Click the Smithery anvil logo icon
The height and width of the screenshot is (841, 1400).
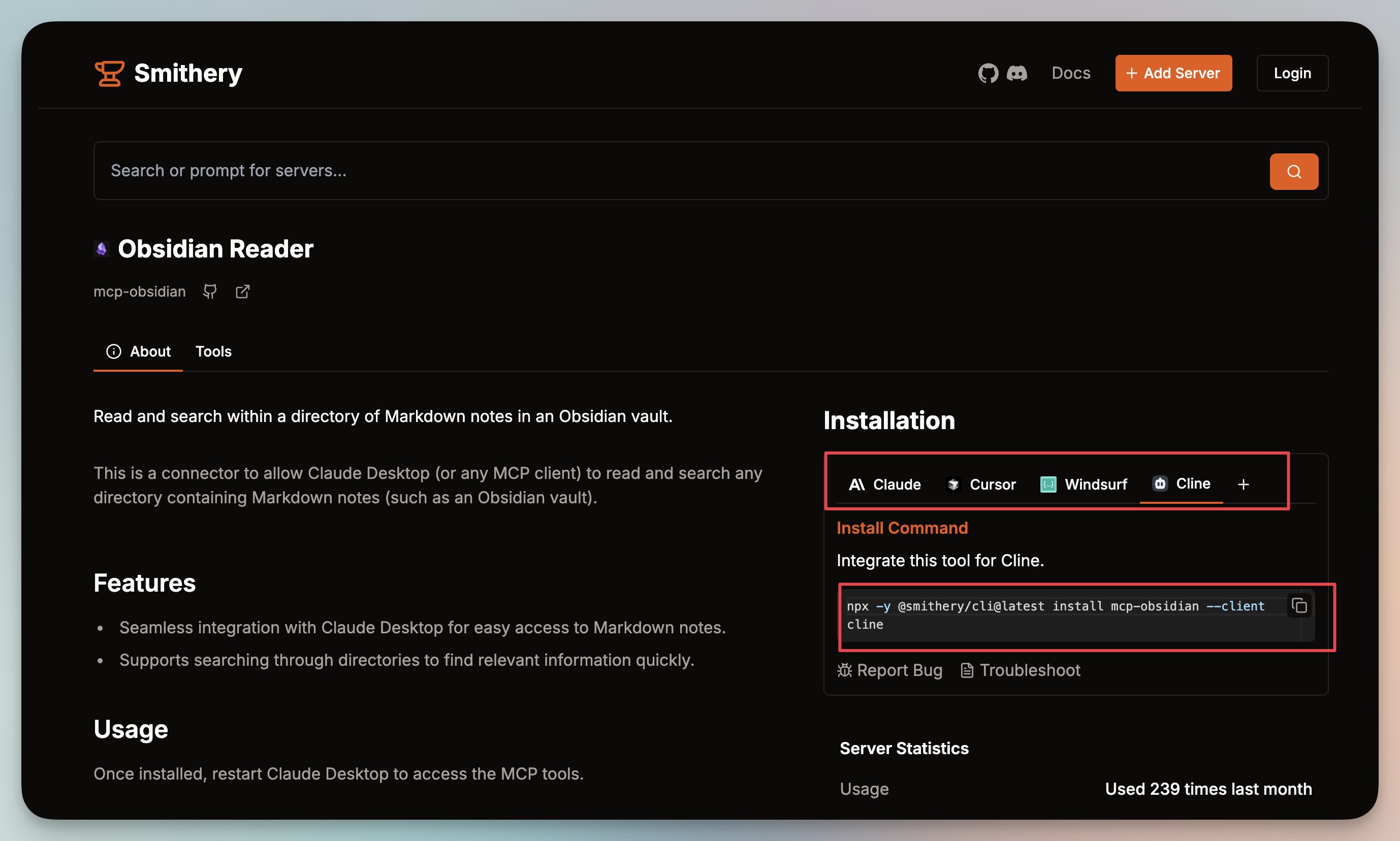[109, 74]
